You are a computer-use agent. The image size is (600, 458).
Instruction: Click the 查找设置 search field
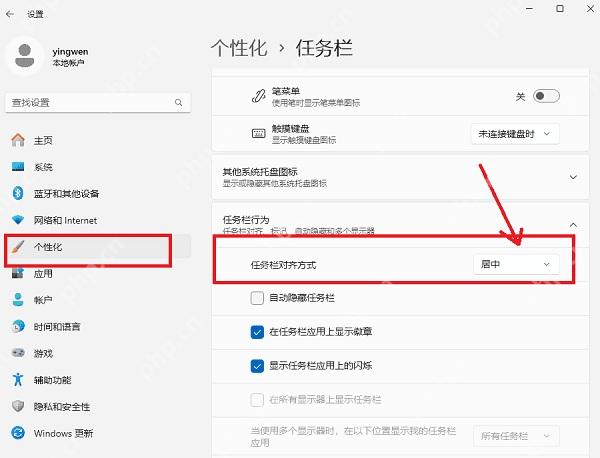coord(98,103)
